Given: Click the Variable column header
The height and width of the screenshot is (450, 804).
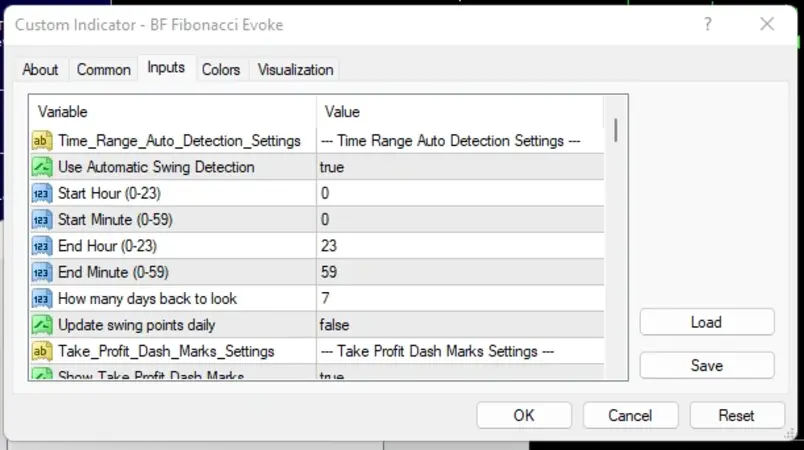Looking at the screenshot, I should pyautogui.click(x=173, y=112).
